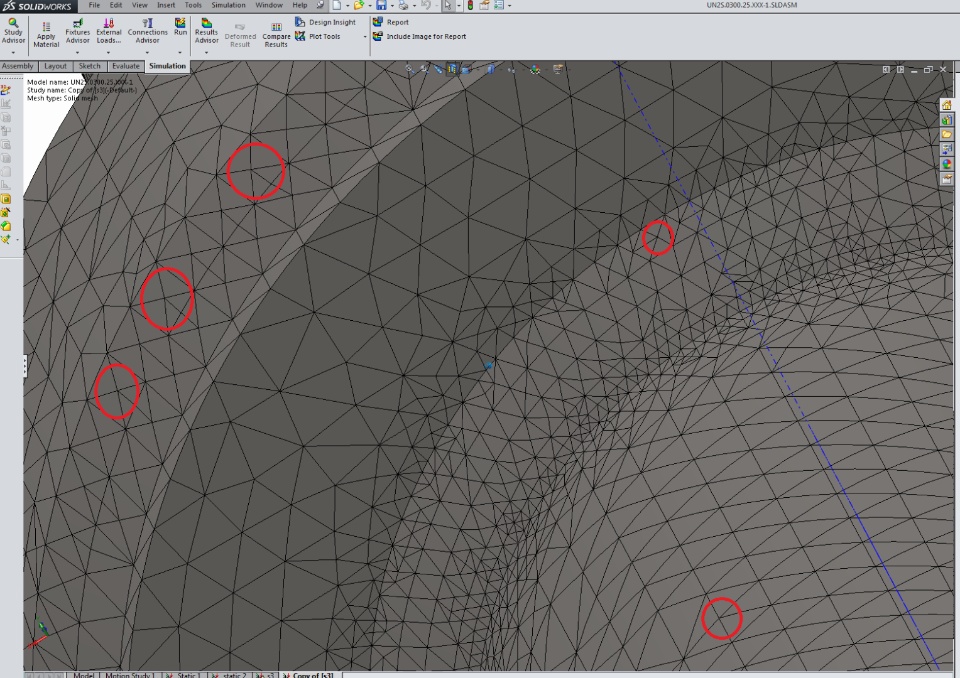Screen dimensions: 960x678
Task: Open SolidWorks Resources home icon
Action: [x=947, y=105]
